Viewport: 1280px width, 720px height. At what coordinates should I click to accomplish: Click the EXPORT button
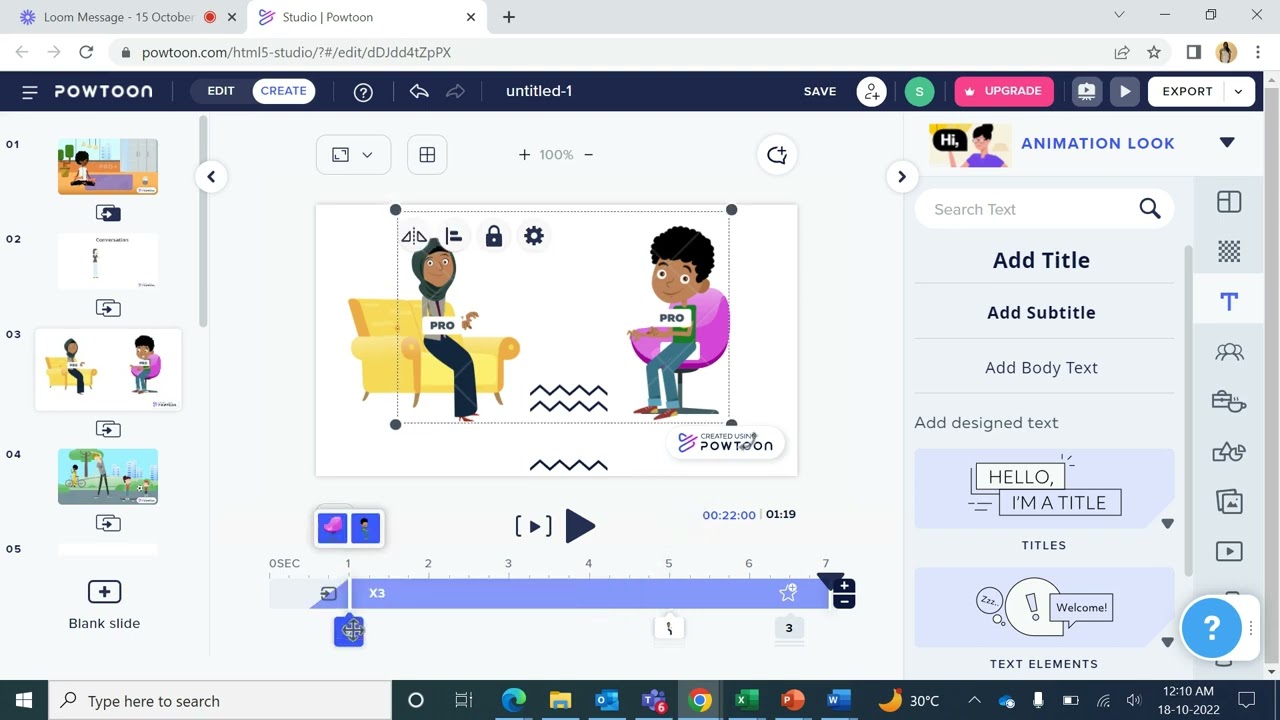(1187, 91)
